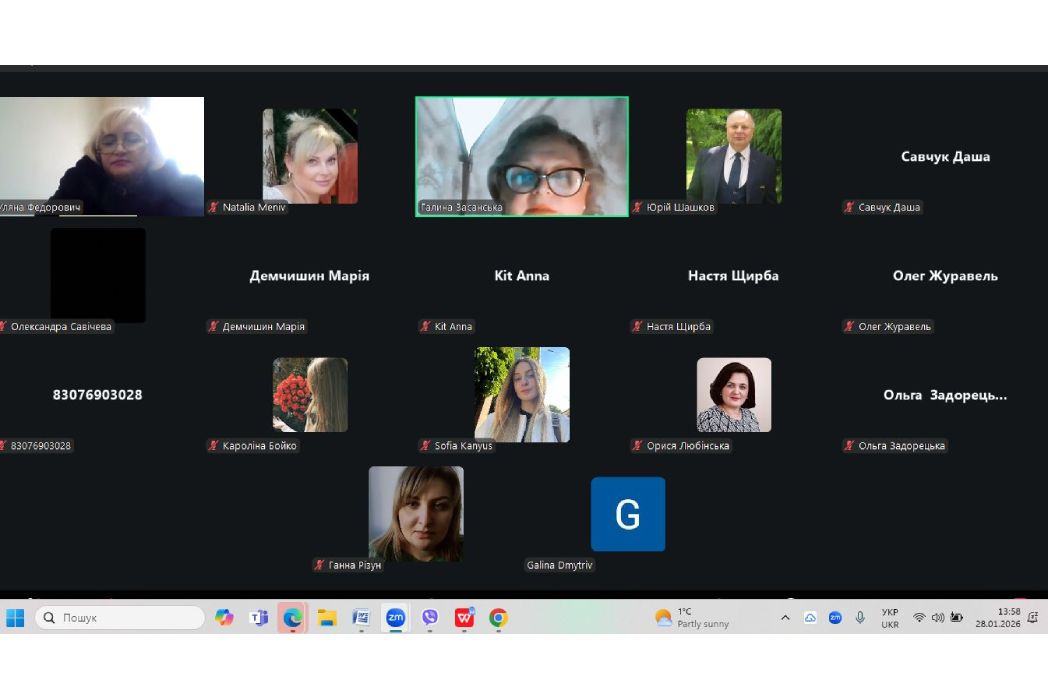
Task: Click the Windows Start button
Action: 15,618
